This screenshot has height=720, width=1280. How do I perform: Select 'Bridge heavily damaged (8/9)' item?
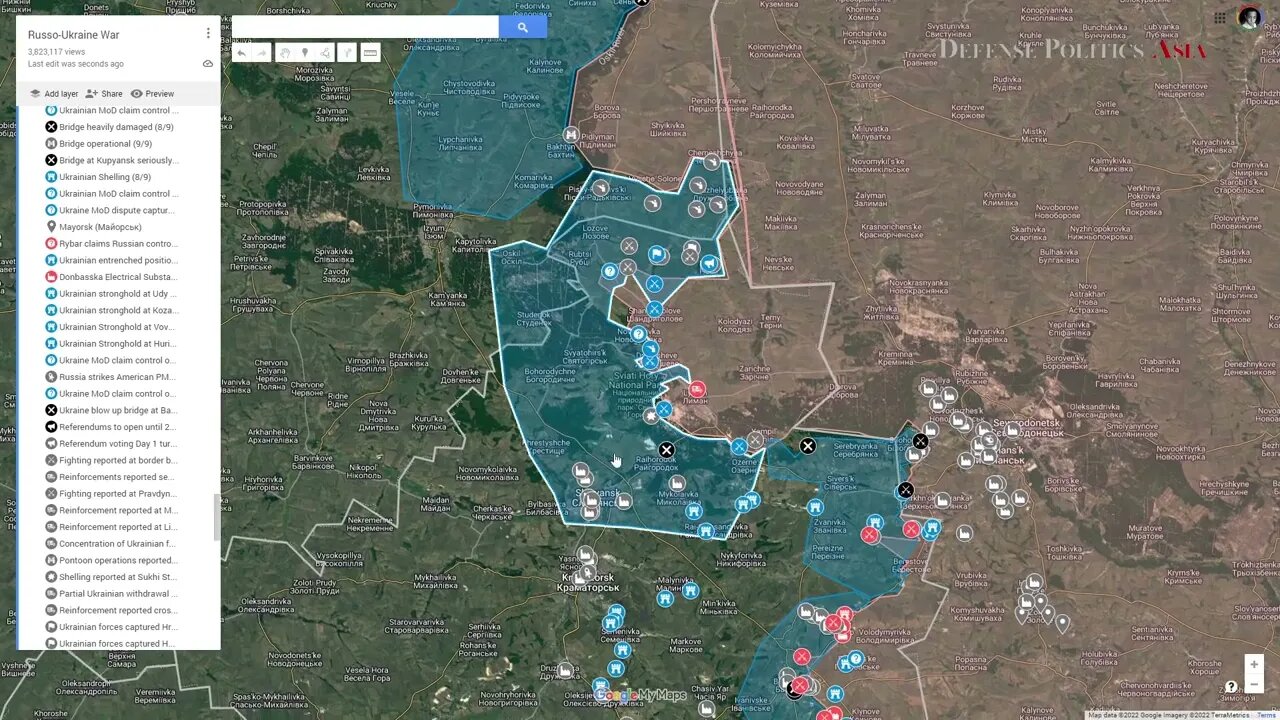coord(118,127)
